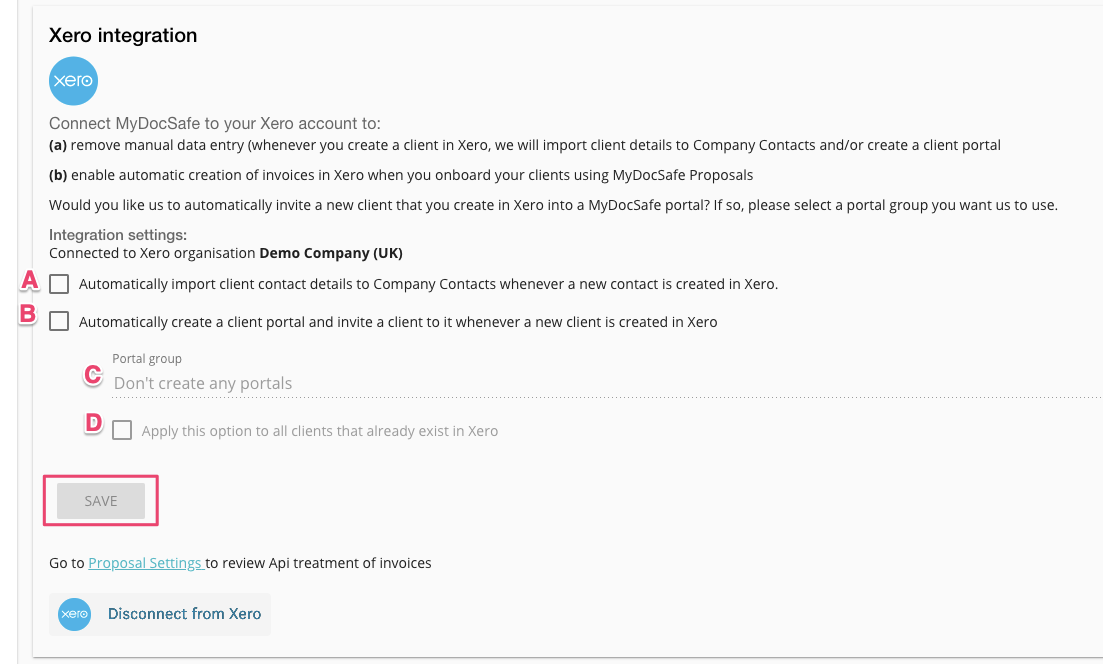Screen dimensions: 1103x664
Task: Click the small Xero icon beside Disconnect
Action: pos(75,614)
